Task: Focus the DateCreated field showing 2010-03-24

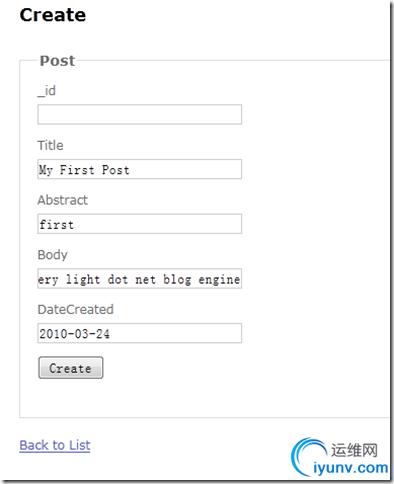Action: (140, 333)
